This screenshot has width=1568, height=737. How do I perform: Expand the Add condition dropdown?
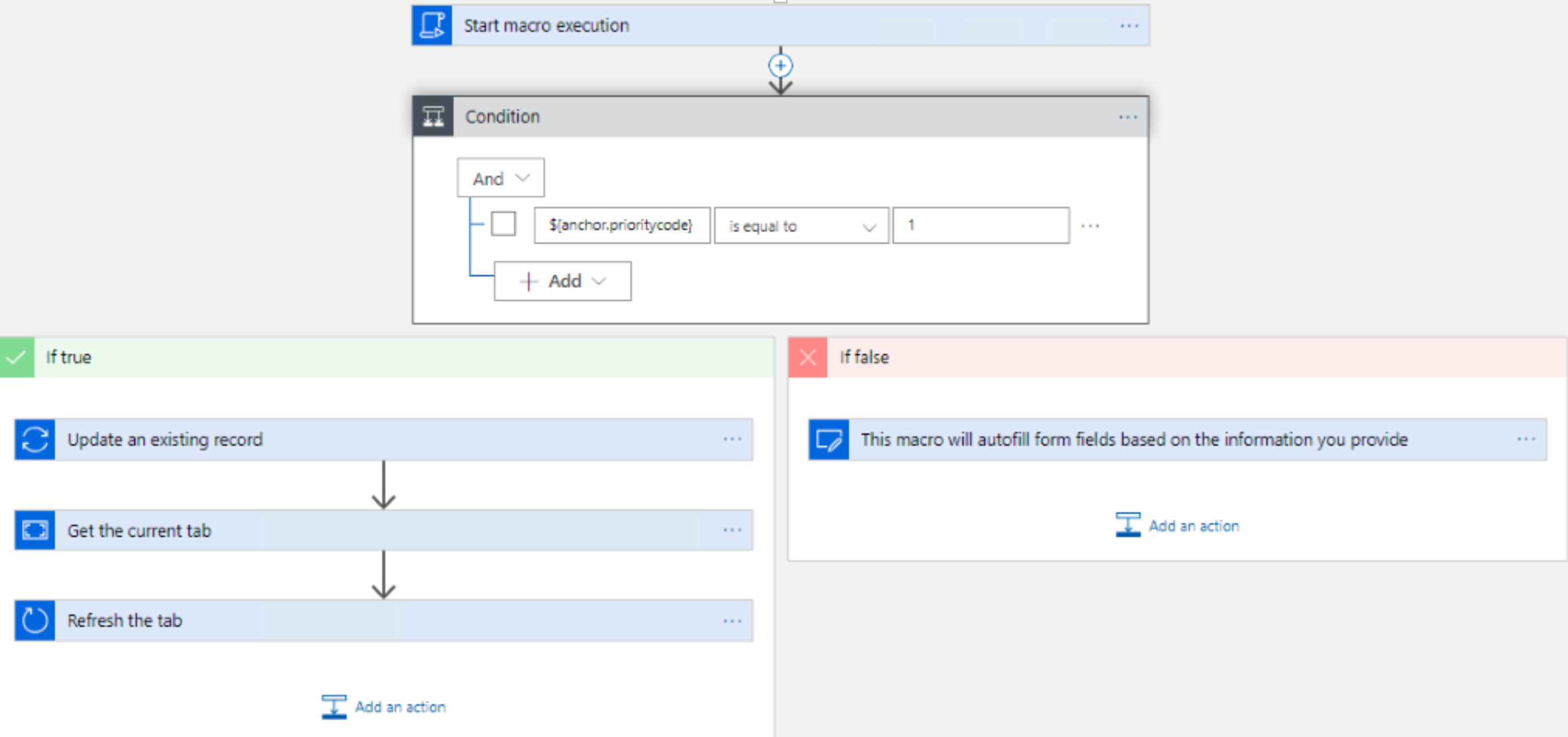coord(562,281)
